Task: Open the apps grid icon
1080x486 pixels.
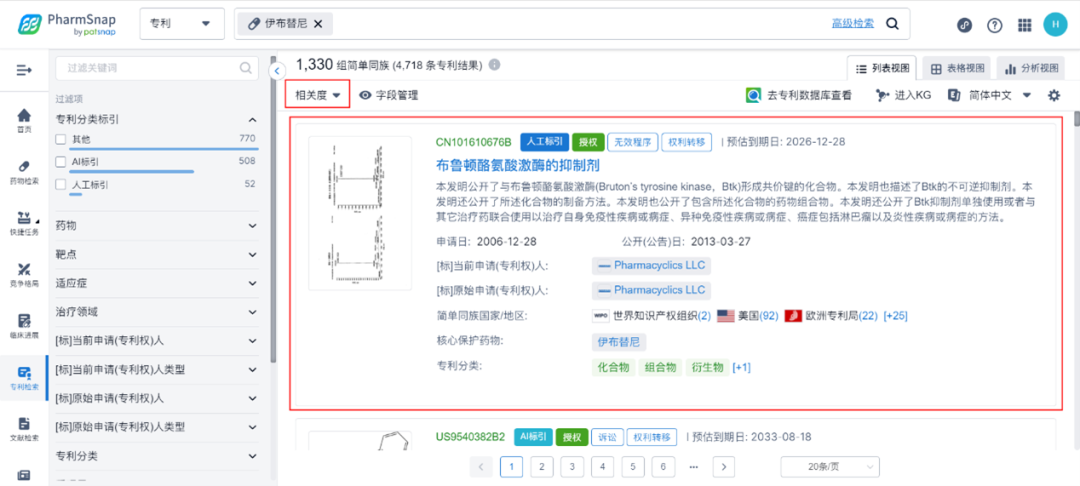Action: pyautogui.click(x=1024, y=25)
